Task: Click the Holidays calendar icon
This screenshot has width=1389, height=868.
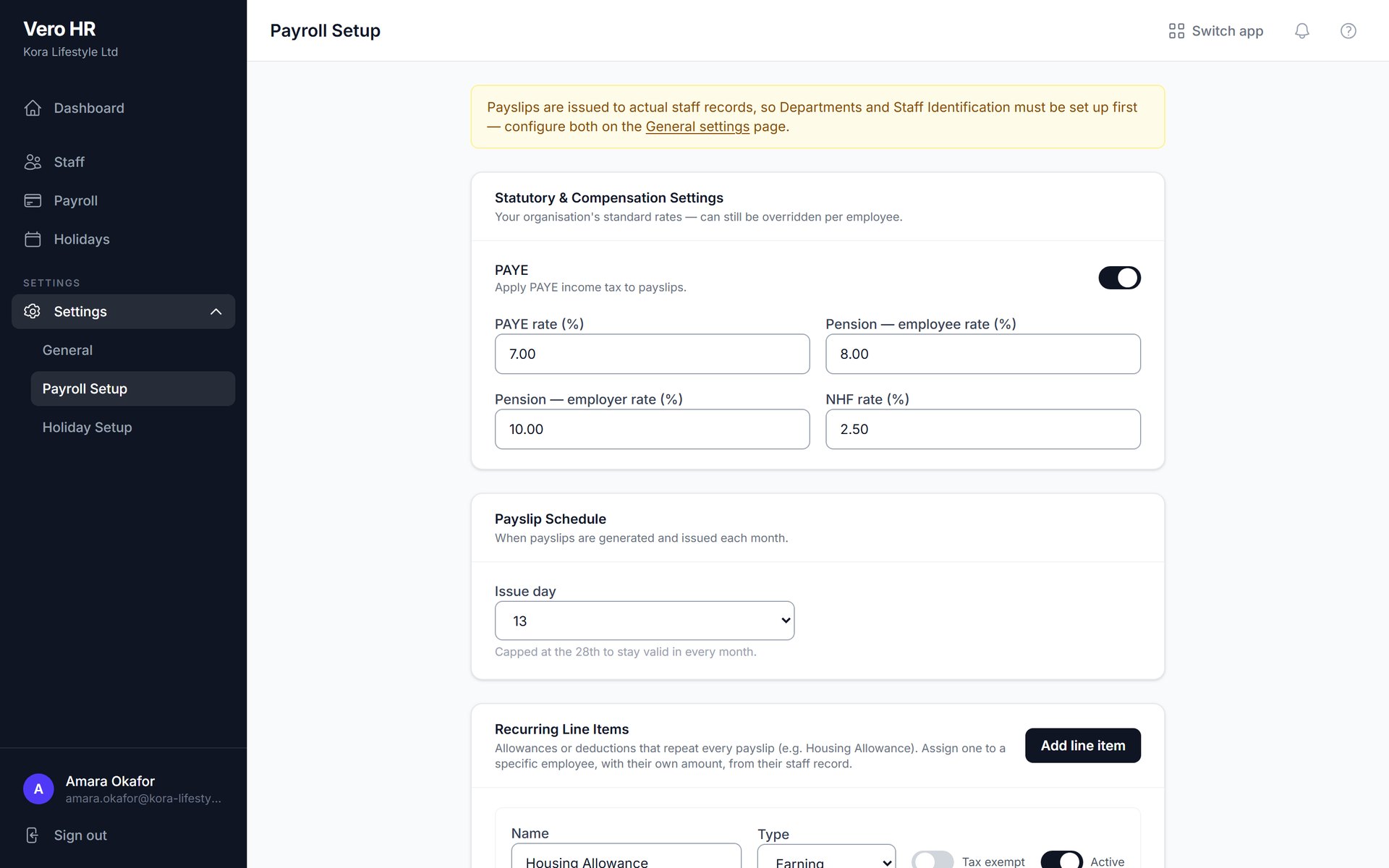Action: pos(33,239)
